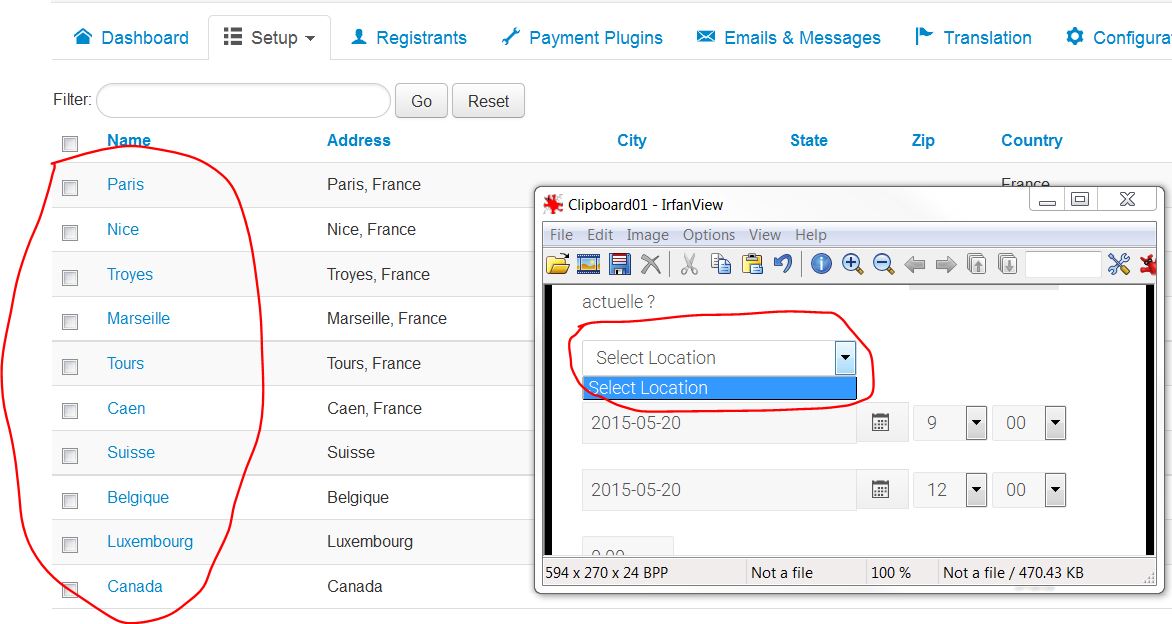
Task: Open the Luxembourg location link
Action: (150, 541)
